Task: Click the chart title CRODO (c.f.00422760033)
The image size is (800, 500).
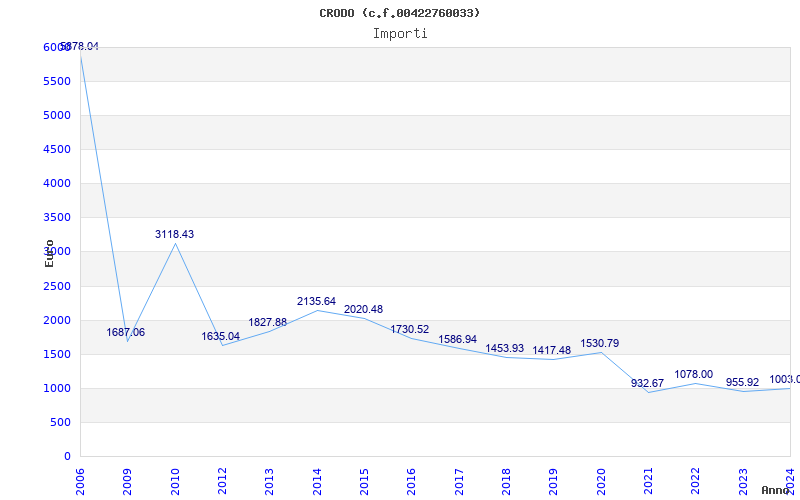Action: tap(399, 13)
